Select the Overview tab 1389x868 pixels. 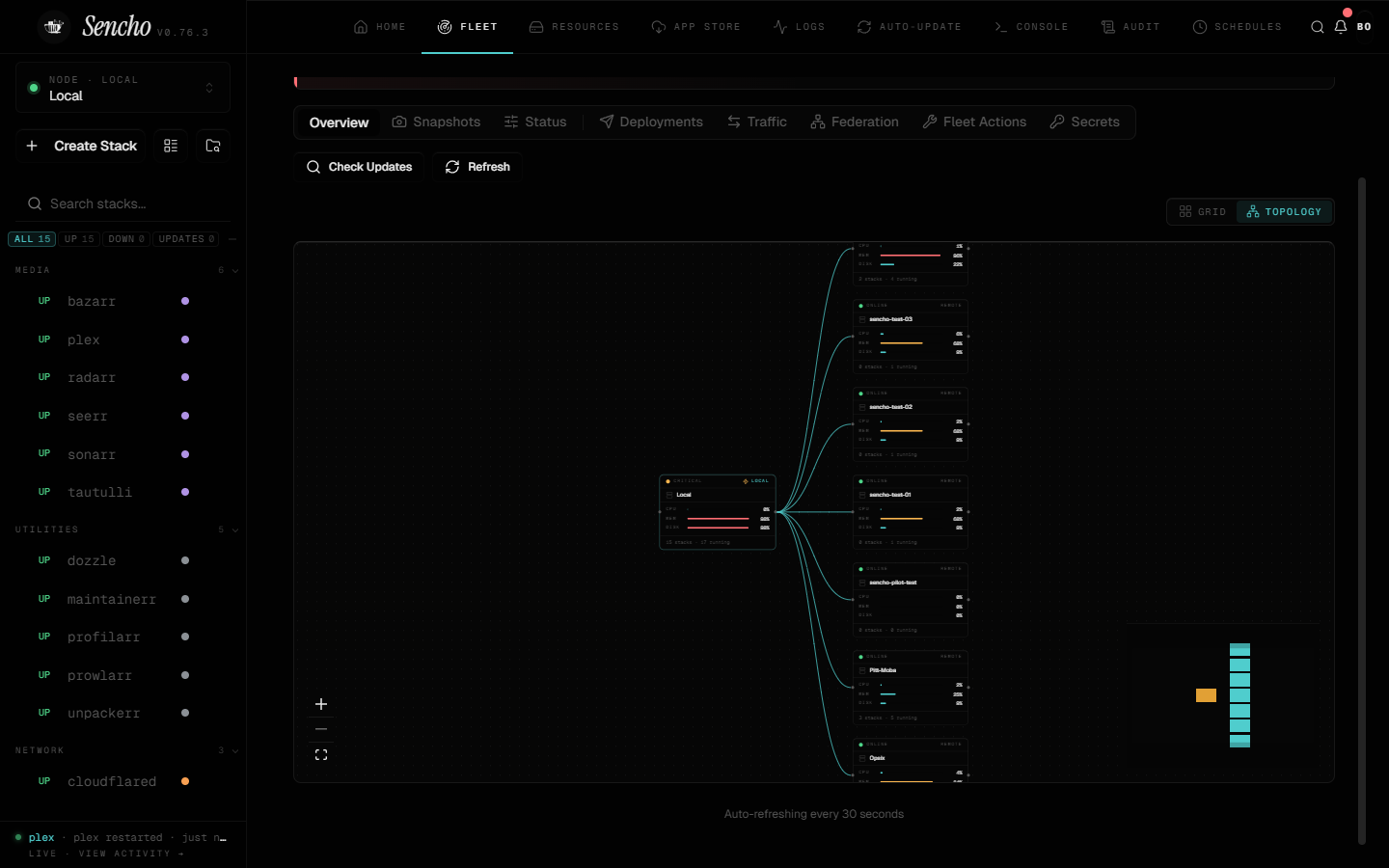point(339,122)
